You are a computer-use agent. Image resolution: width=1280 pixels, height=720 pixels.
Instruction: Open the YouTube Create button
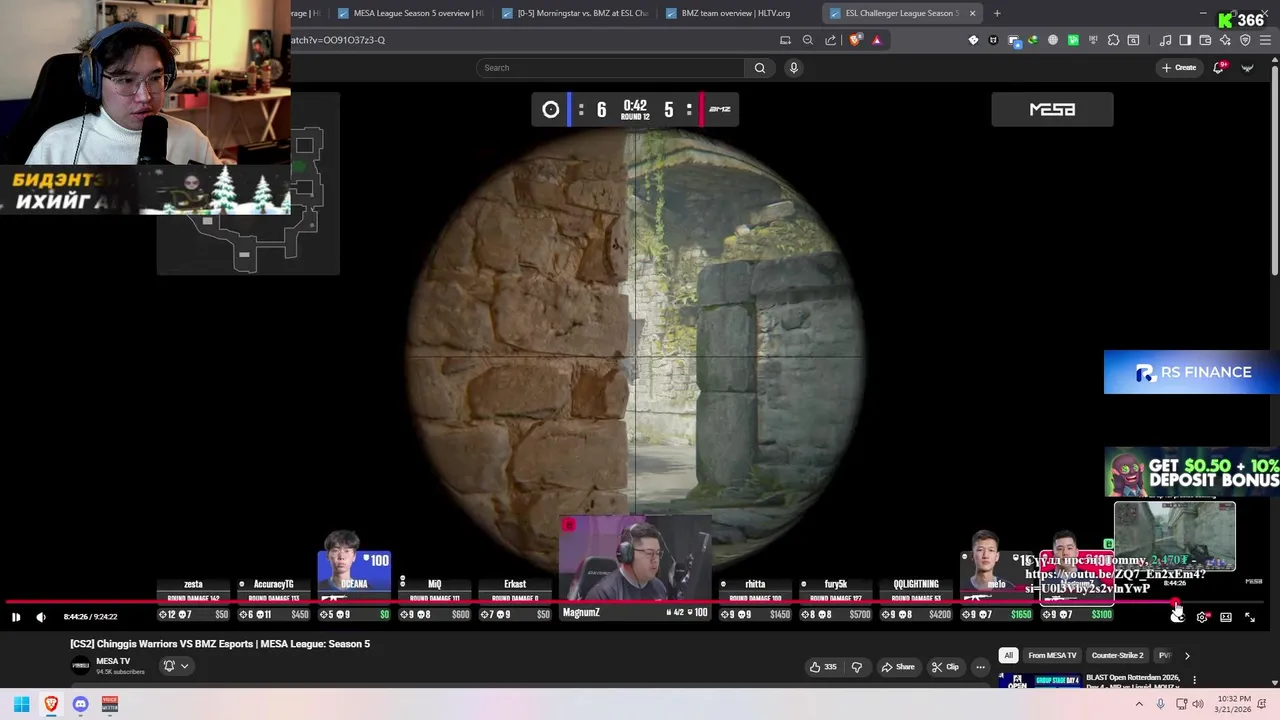[x=1179, y=68]
